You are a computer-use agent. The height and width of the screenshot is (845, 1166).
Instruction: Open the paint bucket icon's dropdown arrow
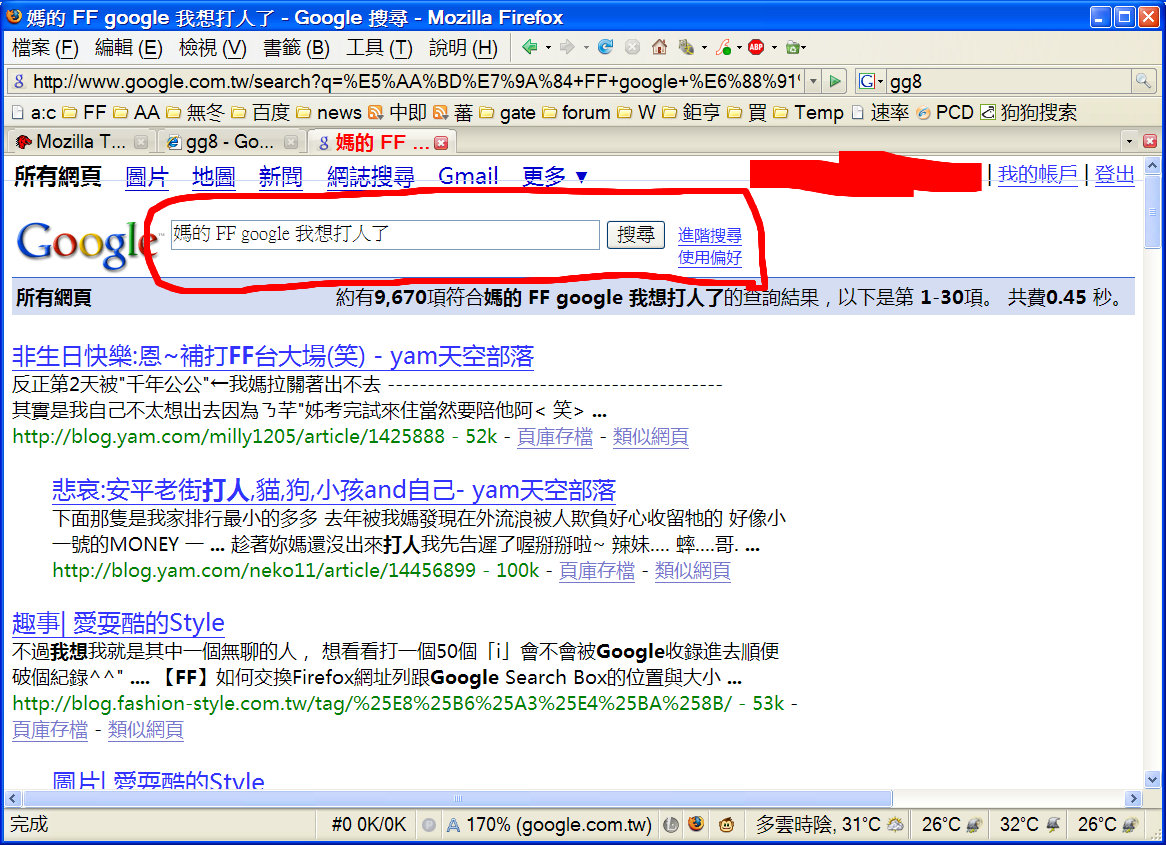click(x=703, y=48)
